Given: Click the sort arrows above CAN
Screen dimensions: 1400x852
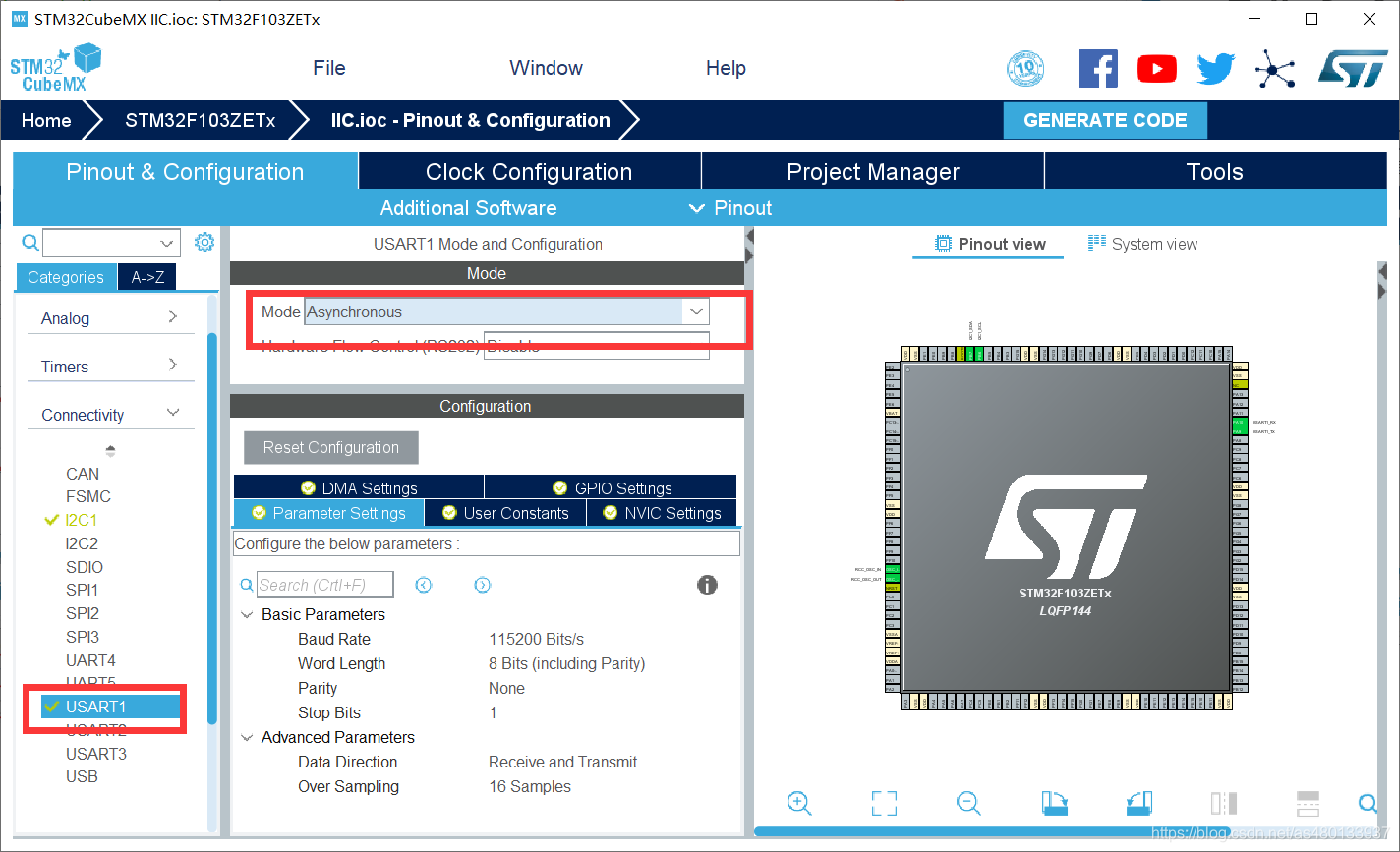Looking at the screenshot, I should pos(110,451).
